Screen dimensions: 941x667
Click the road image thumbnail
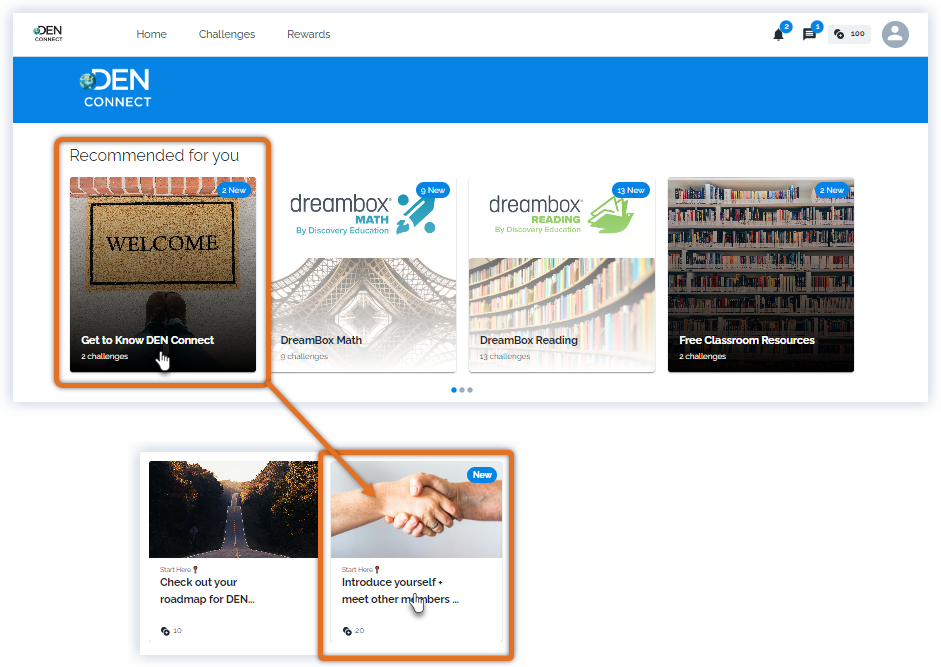tap(233, 509)
